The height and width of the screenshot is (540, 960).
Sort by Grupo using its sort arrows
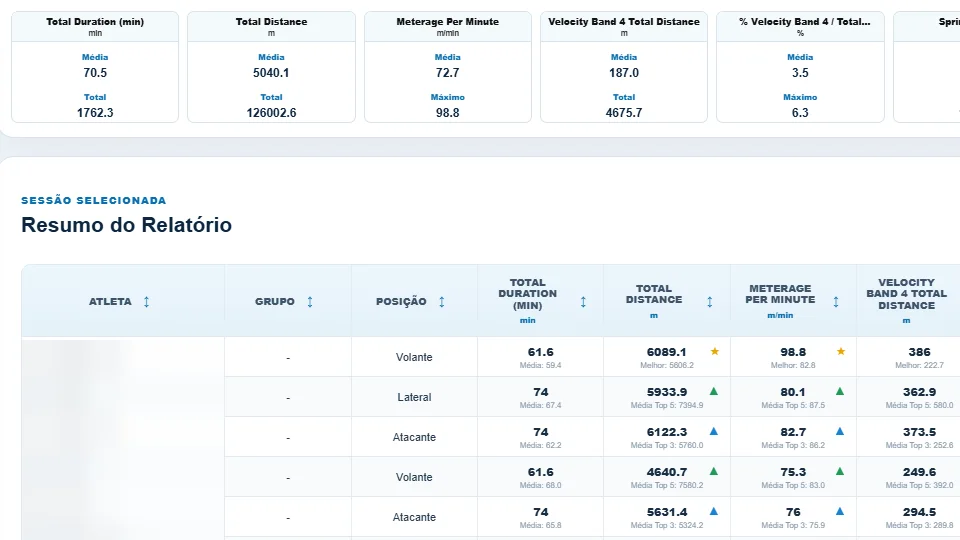tap(310, 301)
